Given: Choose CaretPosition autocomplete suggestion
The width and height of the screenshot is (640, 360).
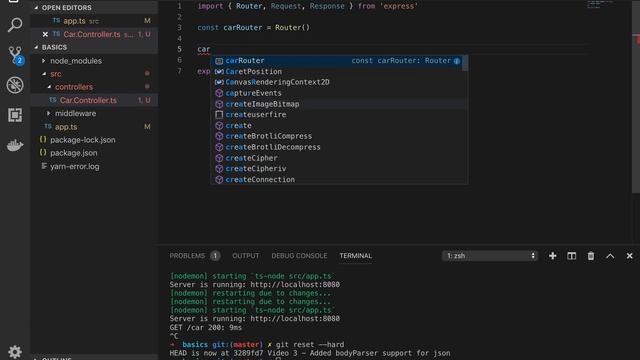Looking at the screenshot, I should (x=336, y=71).
